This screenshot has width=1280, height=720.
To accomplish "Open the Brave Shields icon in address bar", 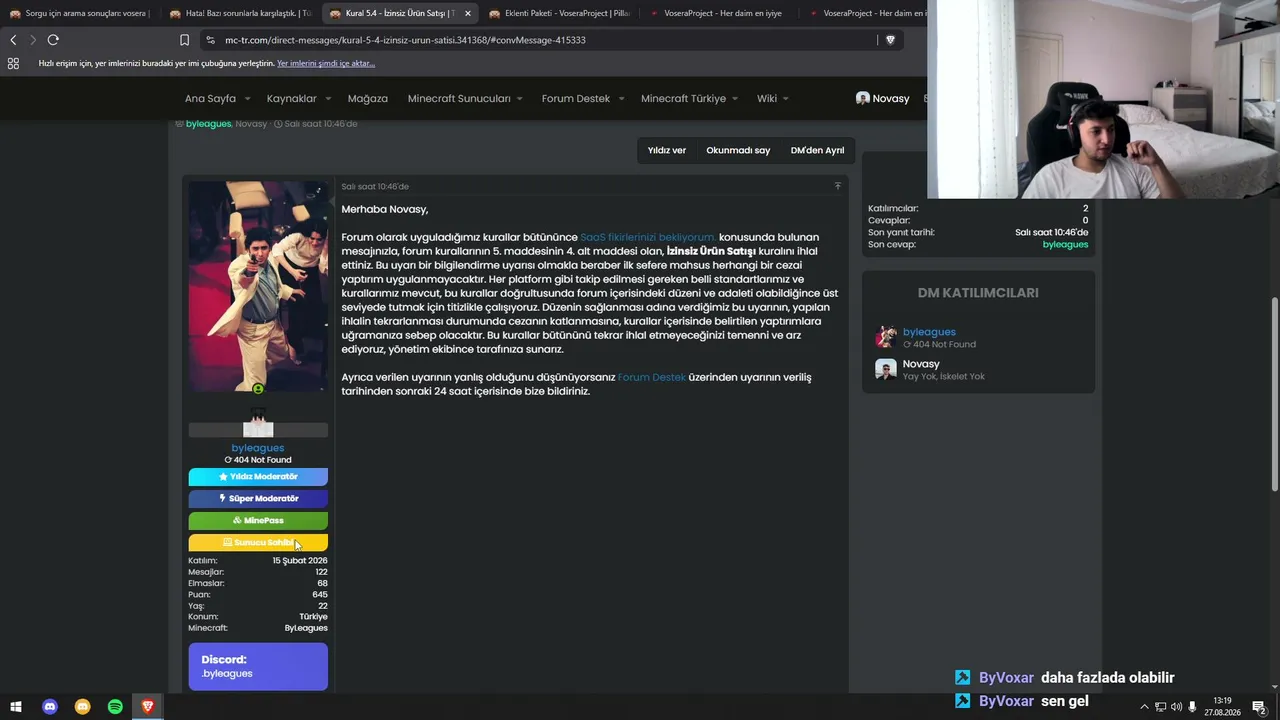I will [x=891, y=40].
